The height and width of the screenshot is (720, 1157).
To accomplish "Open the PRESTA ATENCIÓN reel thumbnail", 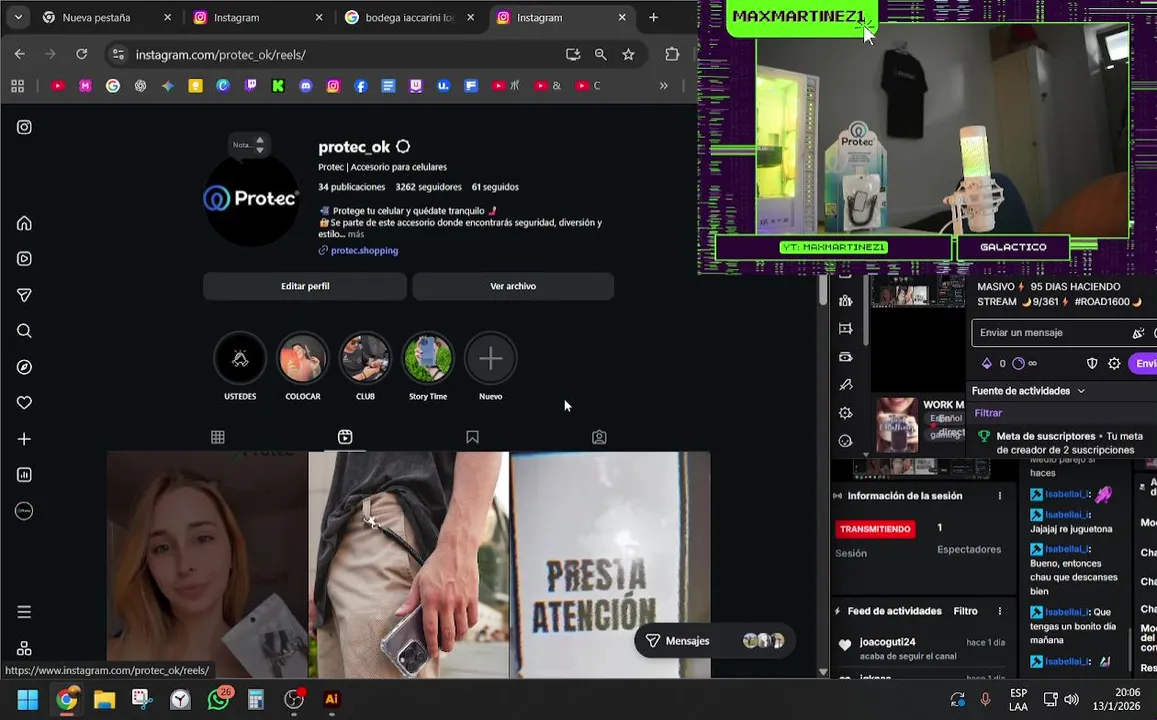I will click(610, 565).
